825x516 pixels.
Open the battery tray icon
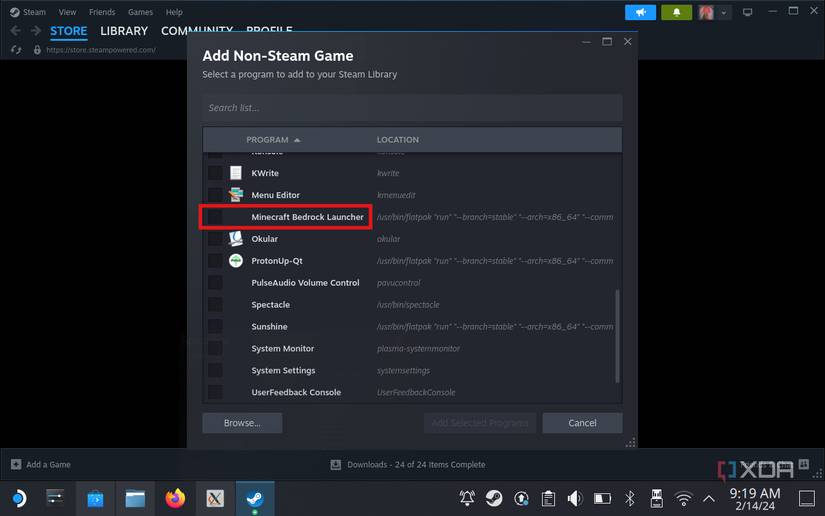click(602, 498)
